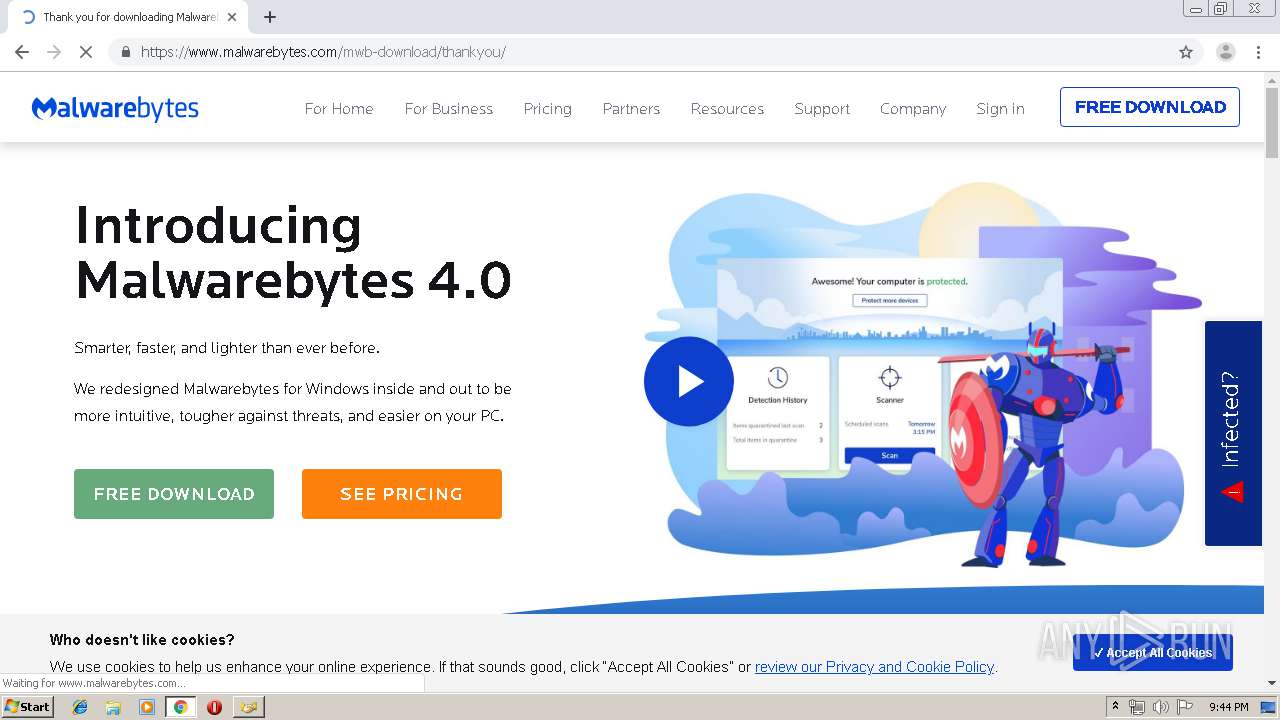
Task: Click the Malwarebytes logo
Action: click(115, 108)
